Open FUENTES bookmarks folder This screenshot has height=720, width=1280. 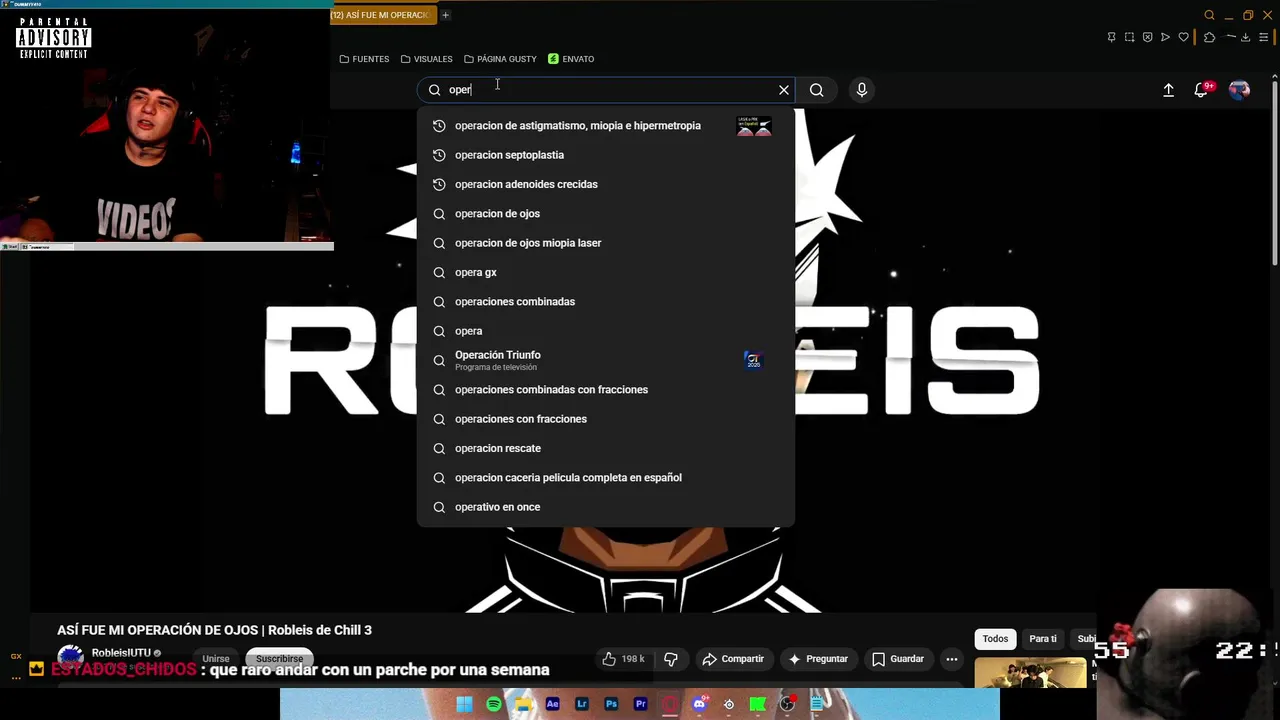pyautogui.click(x=364, y=59)
